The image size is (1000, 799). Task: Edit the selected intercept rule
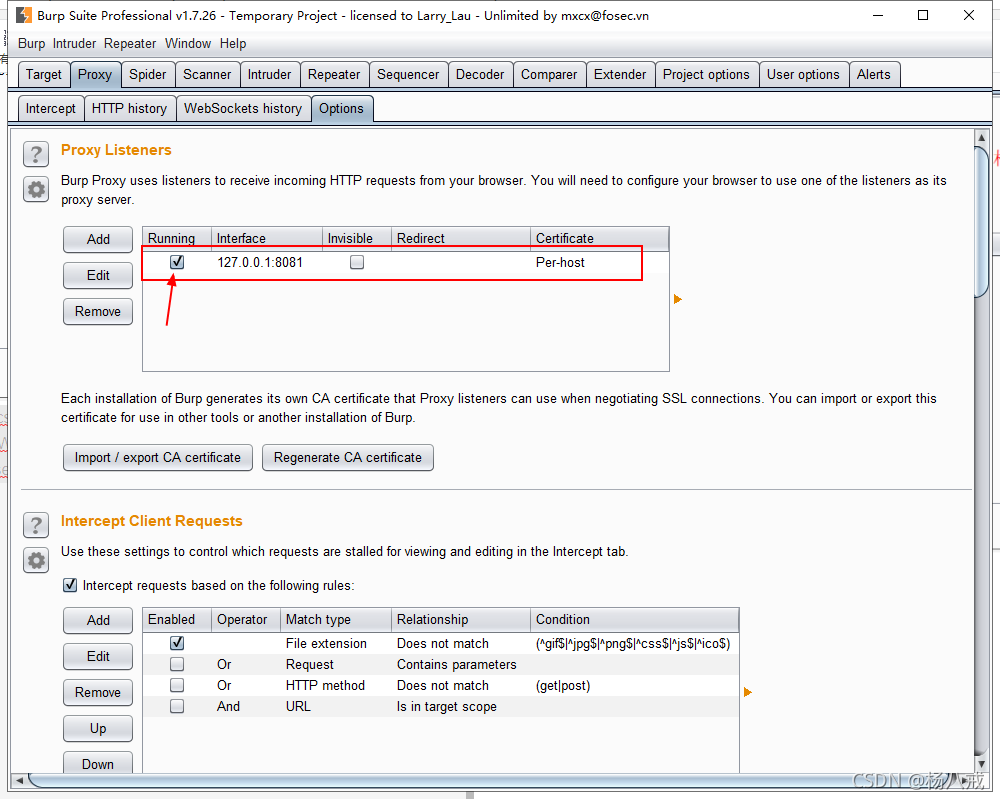(x=98, y=656)
